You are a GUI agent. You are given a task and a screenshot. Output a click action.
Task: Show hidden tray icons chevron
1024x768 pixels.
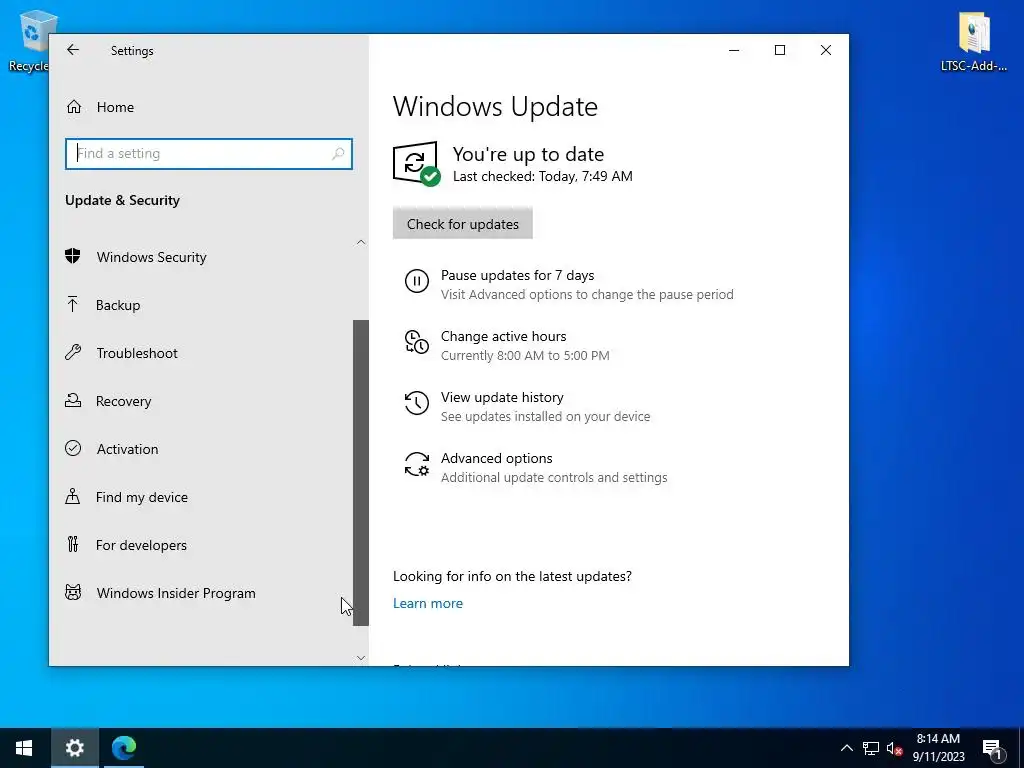(846, 748)
